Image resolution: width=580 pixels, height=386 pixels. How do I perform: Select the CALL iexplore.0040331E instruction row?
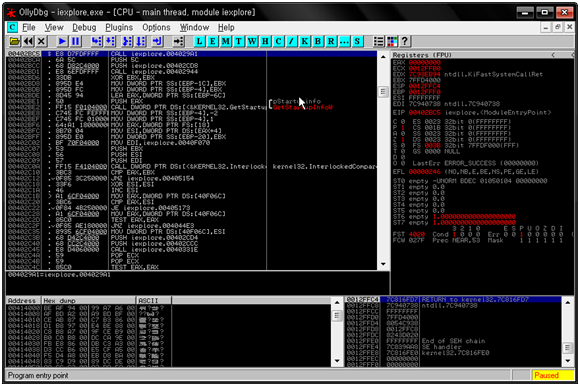(x=192, y=250)
